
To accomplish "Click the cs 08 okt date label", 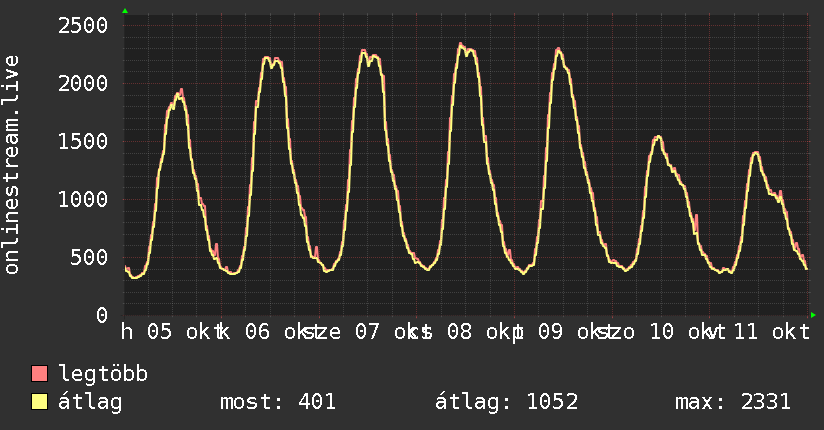I will pos(464,332).
